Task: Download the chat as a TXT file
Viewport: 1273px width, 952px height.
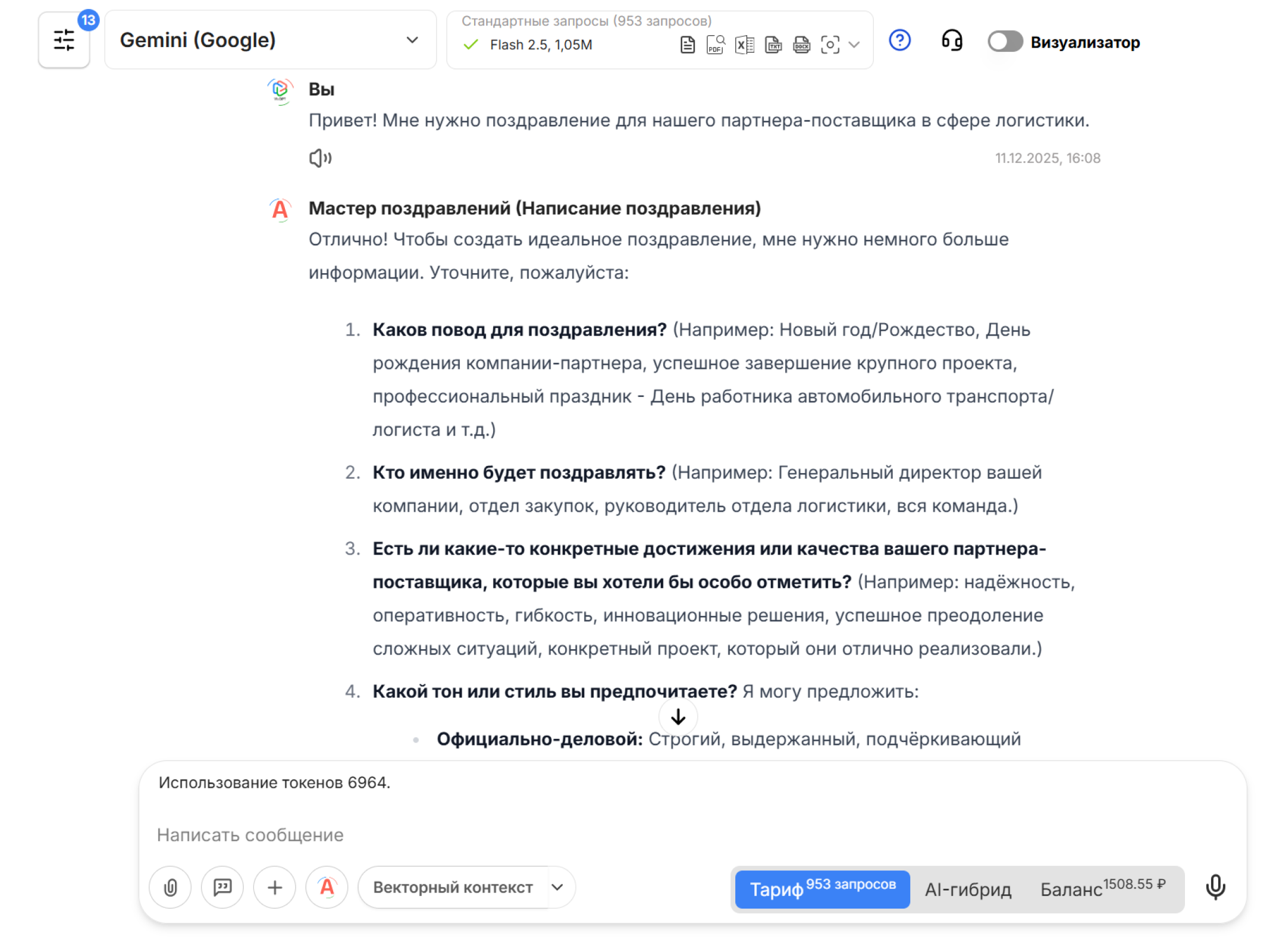Action: (773, 45)
